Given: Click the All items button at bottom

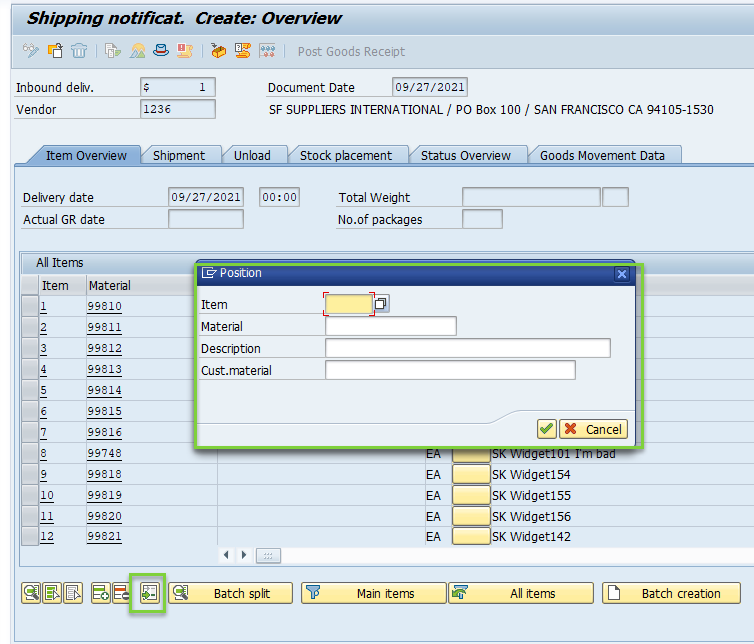Looking at the screenshot, I should click(521, 593).
